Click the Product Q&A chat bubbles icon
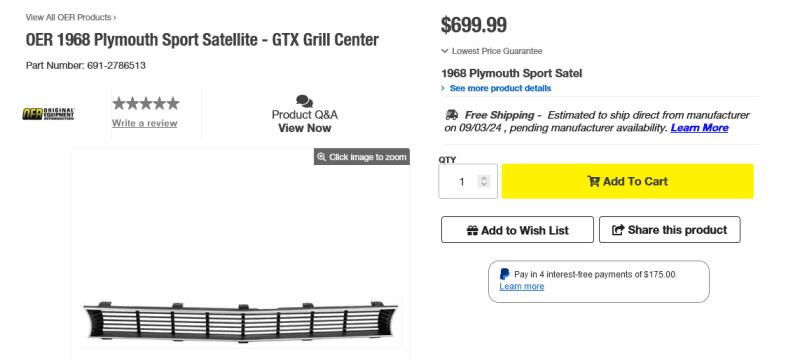The height and width of the screenshot is (361, 800). (305, 101)
